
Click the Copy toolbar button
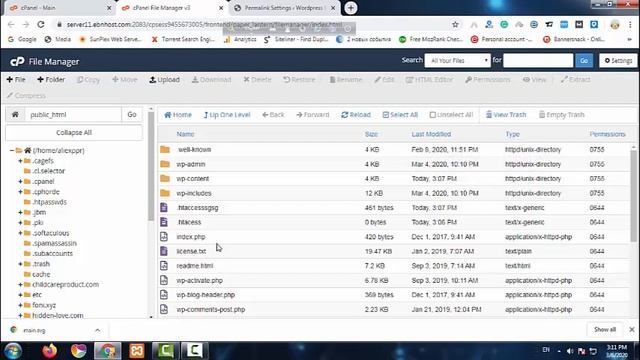click(89, 80)
